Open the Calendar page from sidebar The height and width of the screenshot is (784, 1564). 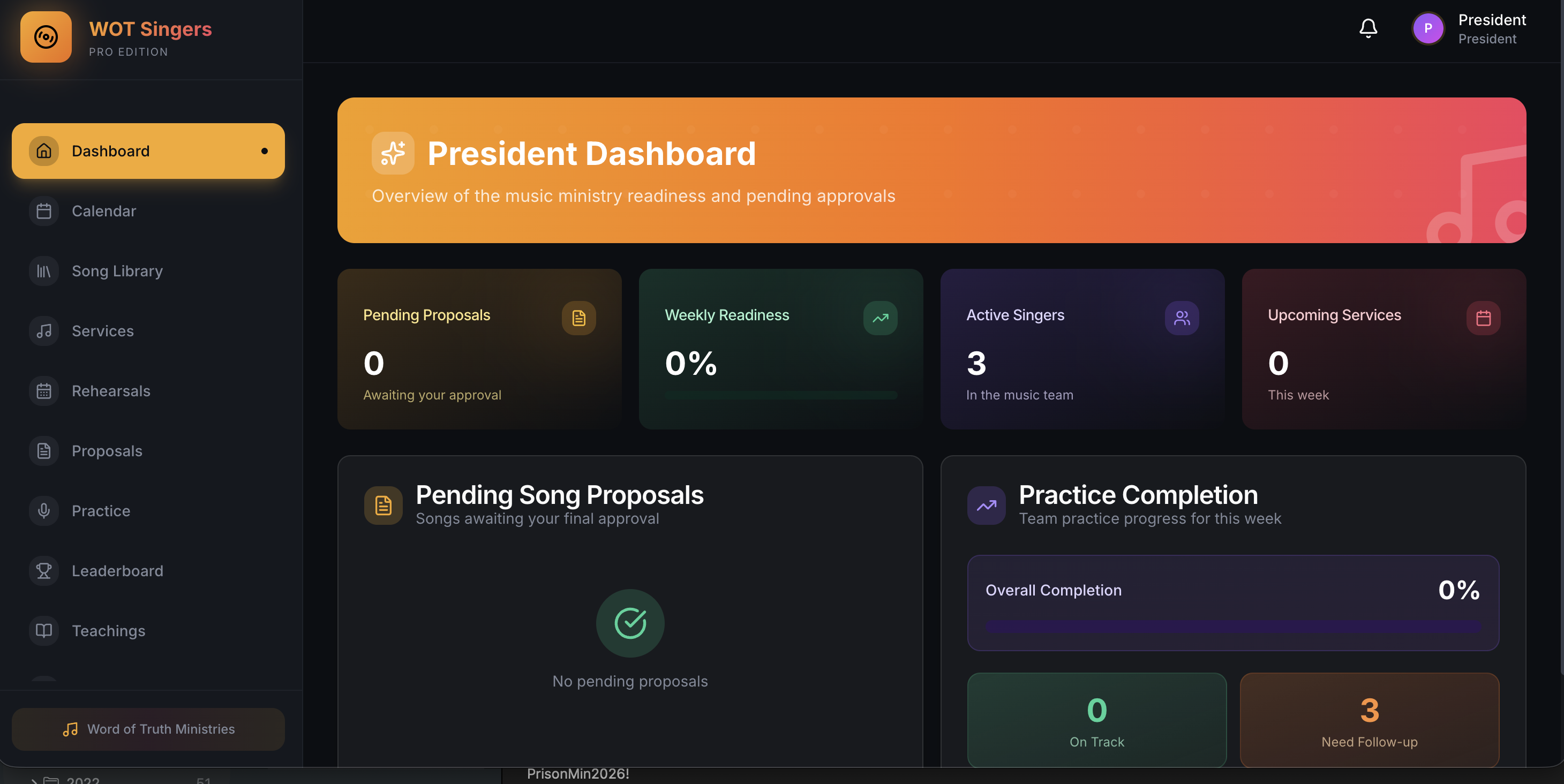point(104,211)
